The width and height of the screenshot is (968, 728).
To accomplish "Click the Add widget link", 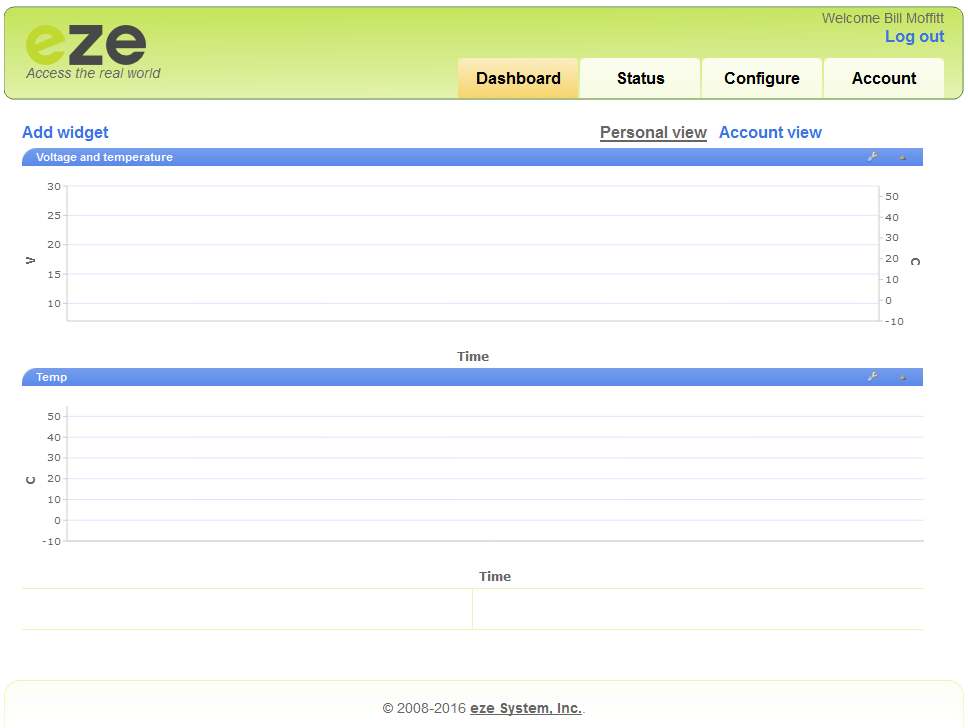I will click(x=65, y=132).
